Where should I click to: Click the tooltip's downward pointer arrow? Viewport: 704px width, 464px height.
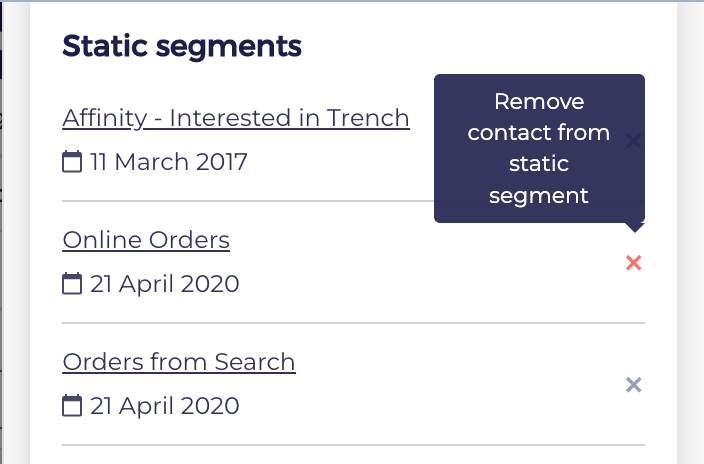(634, 227)
